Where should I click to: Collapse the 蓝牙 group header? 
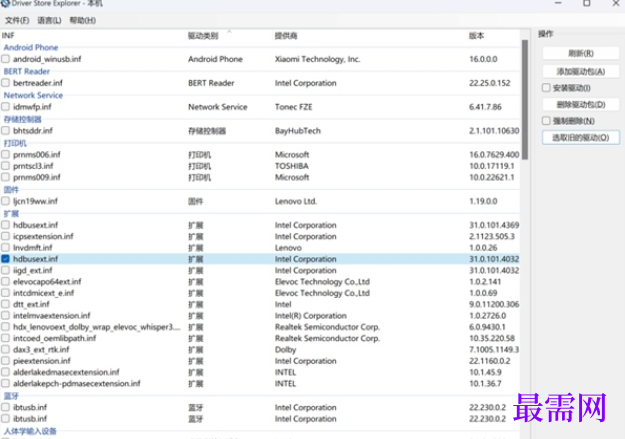[11, 396]
